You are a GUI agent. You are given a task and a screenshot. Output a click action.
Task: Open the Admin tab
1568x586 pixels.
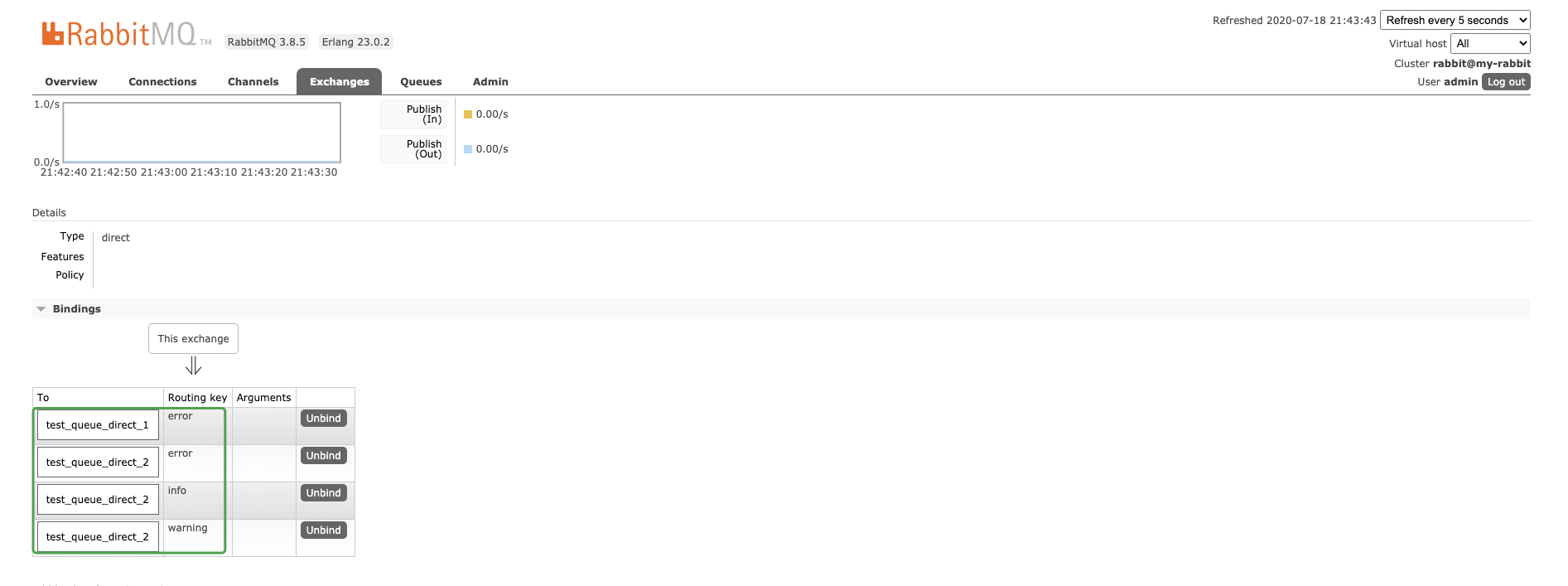coord(490,82)
